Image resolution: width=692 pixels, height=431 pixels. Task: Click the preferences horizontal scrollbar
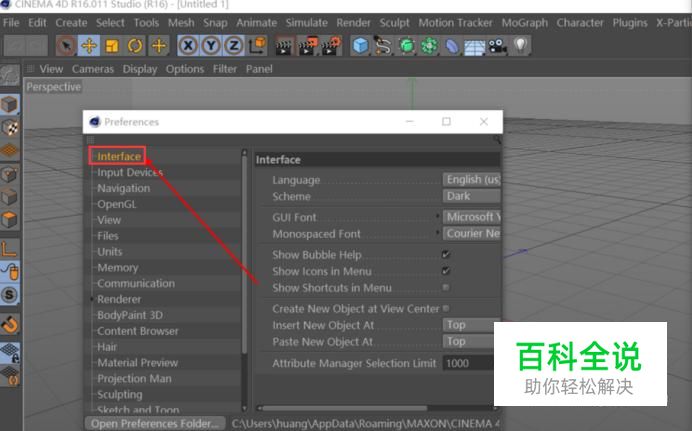click(345, 408)
